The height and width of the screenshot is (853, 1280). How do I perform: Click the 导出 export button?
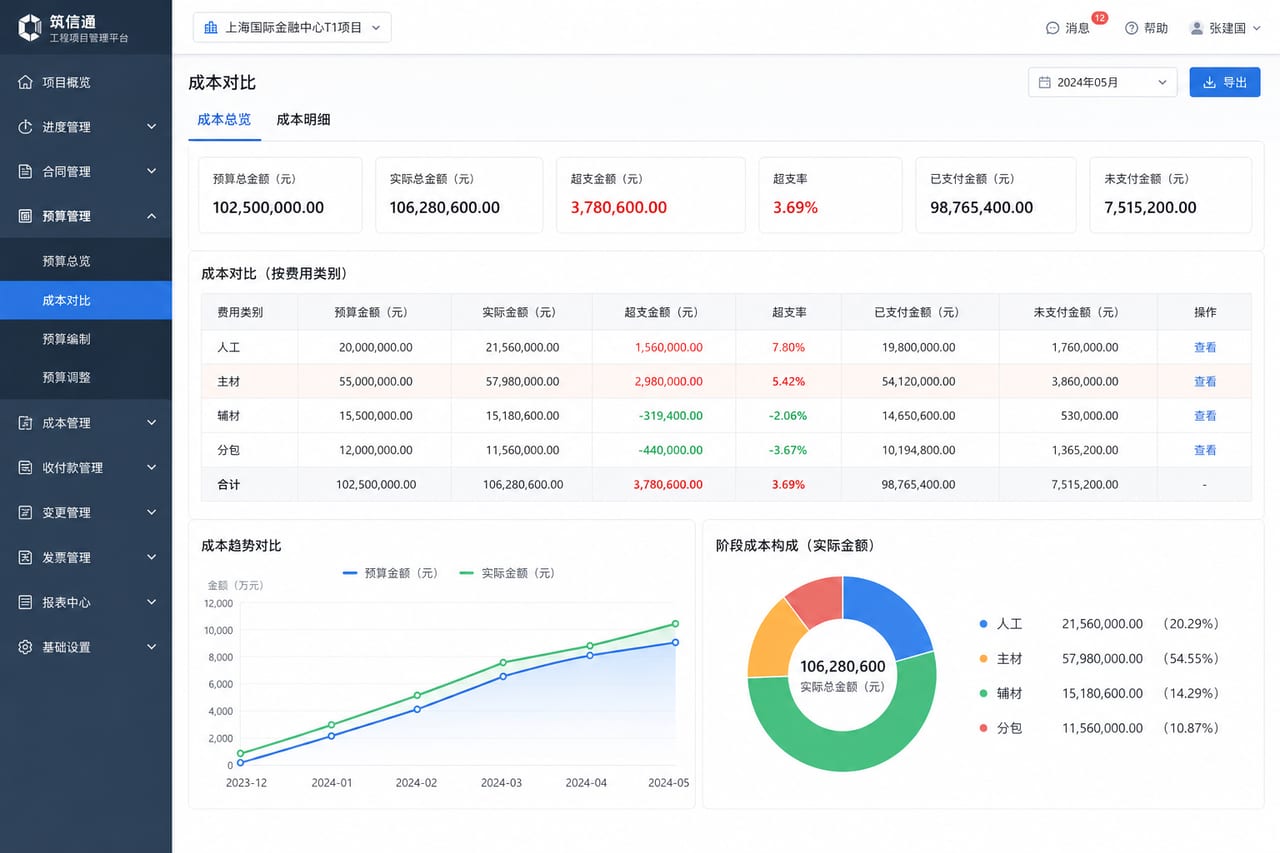pyautogui.click(x=1225, y=83)
